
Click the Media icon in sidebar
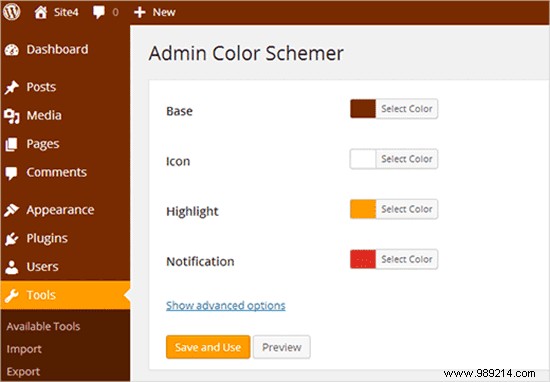click(12, 116)
